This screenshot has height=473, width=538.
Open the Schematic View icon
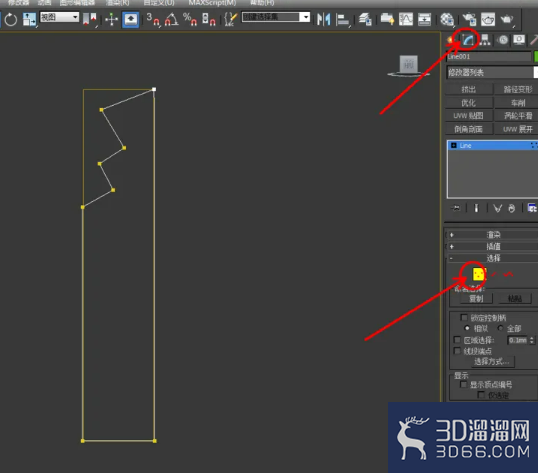[424, 19]
